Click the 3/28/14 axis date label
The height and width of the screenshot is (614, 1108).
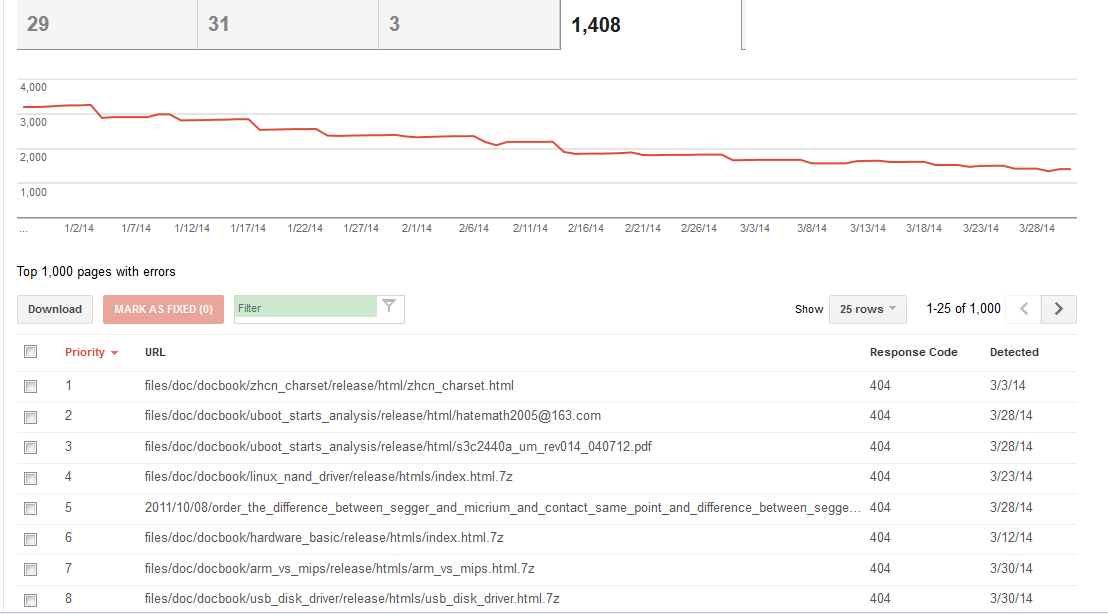tap(1037, 228)
